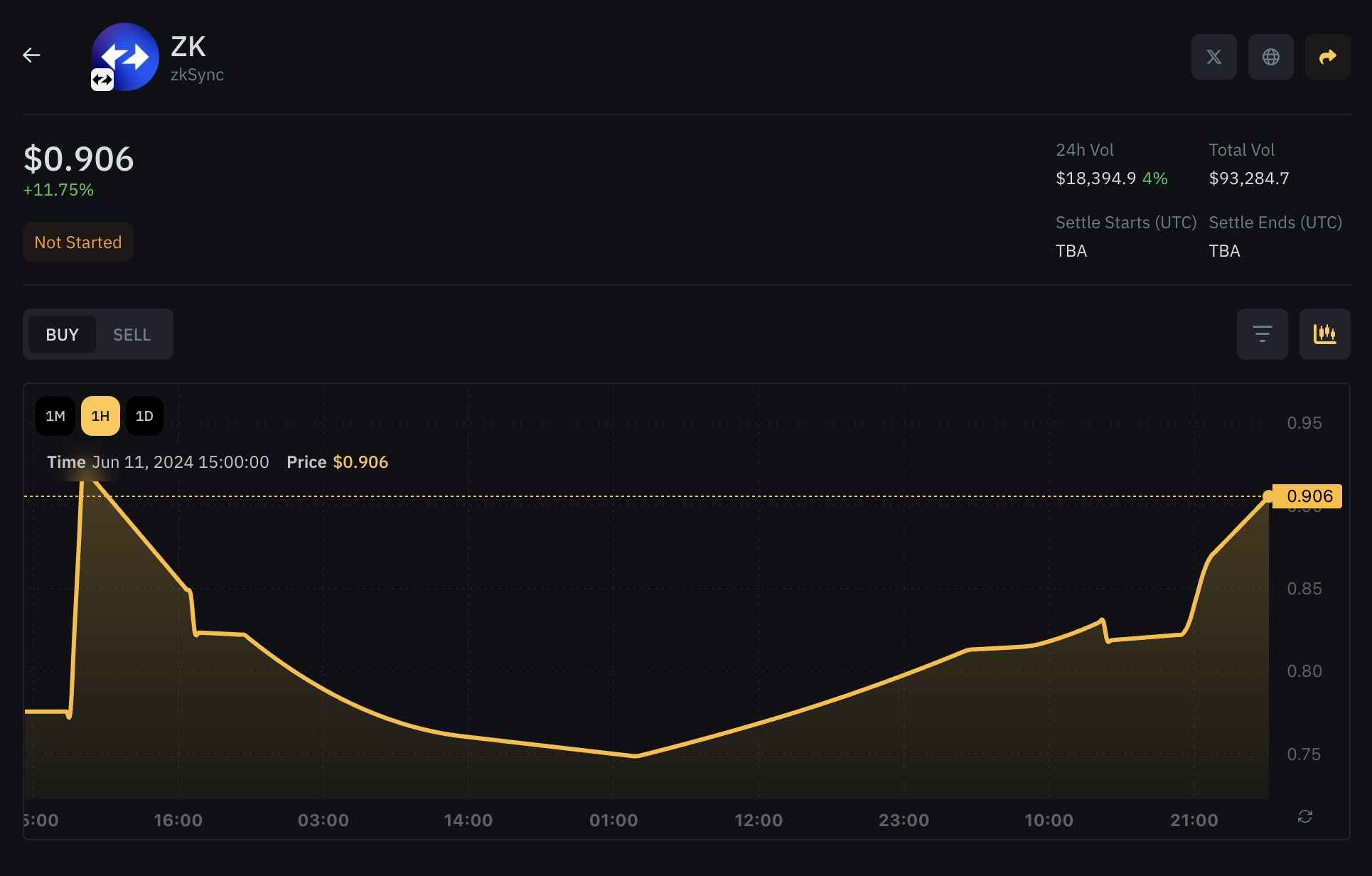
Task: Open zkSync's X (Twitter) page
Action: pyautogui.click(x=1213, y=57)
